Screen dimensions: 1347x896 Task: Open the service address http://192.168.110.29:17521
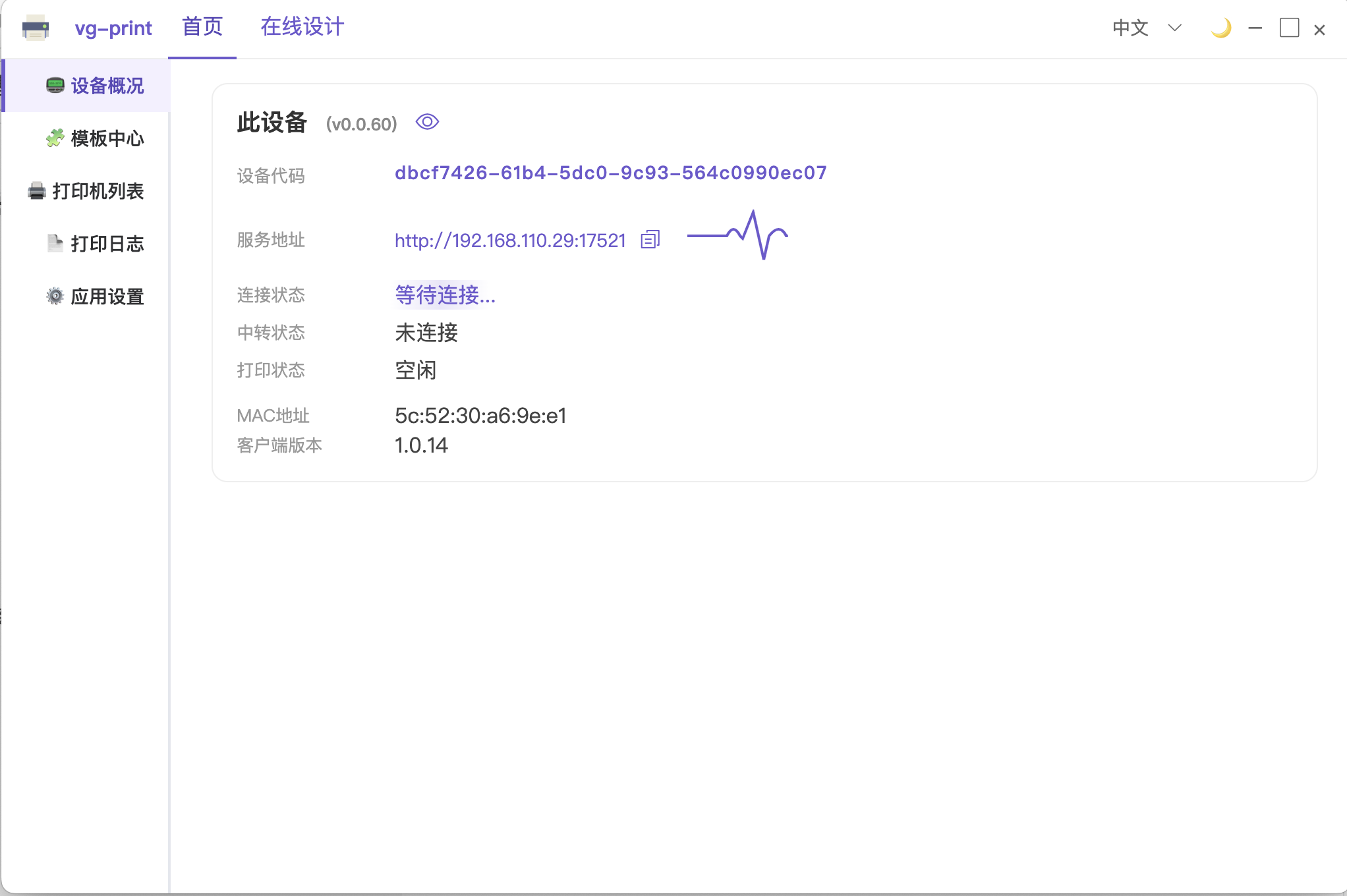509,240
